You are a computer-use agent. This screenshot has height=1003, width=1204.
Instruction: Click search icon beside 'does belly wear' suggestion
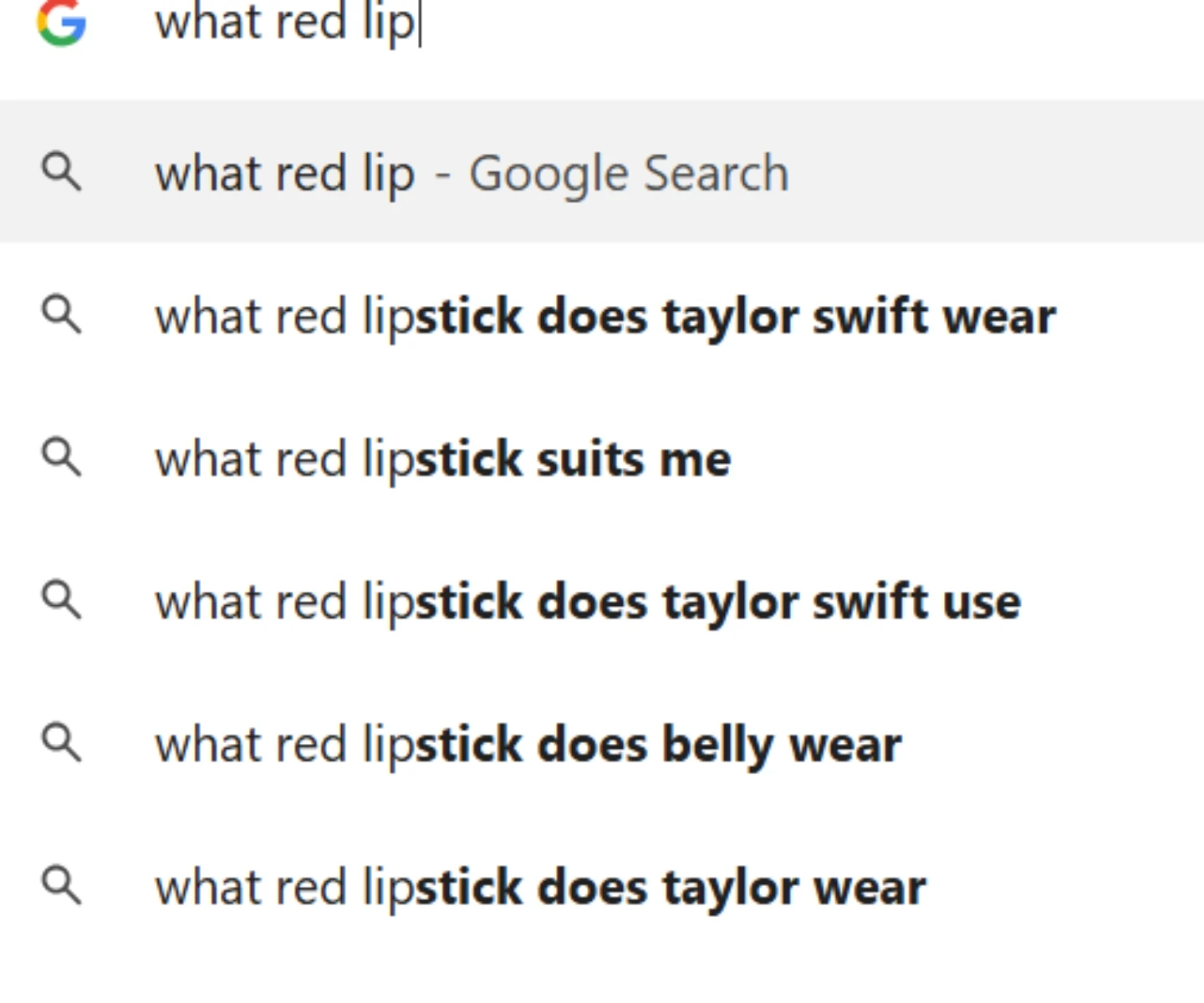[61, 743]
